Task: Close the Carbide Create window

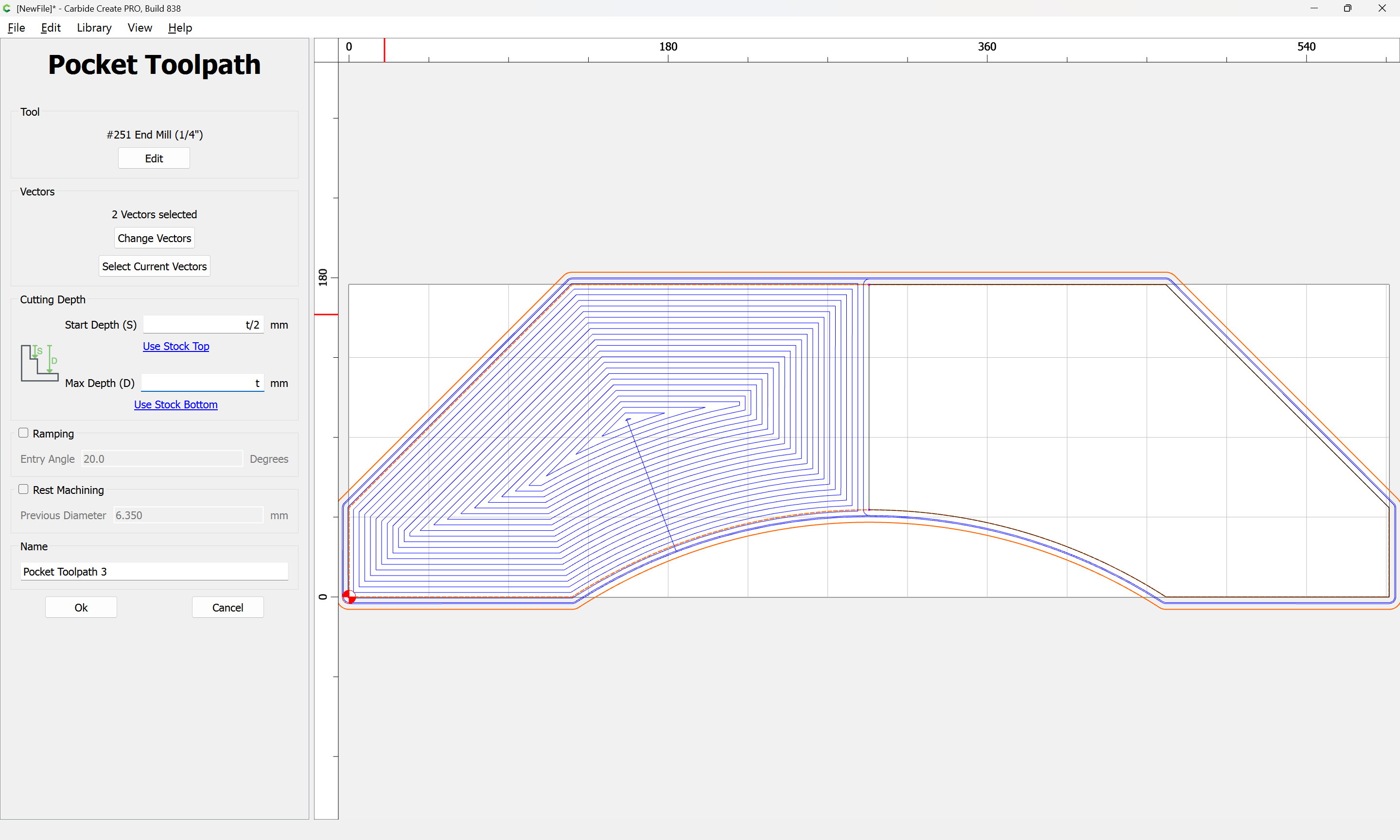Action: coord(1382,8)
